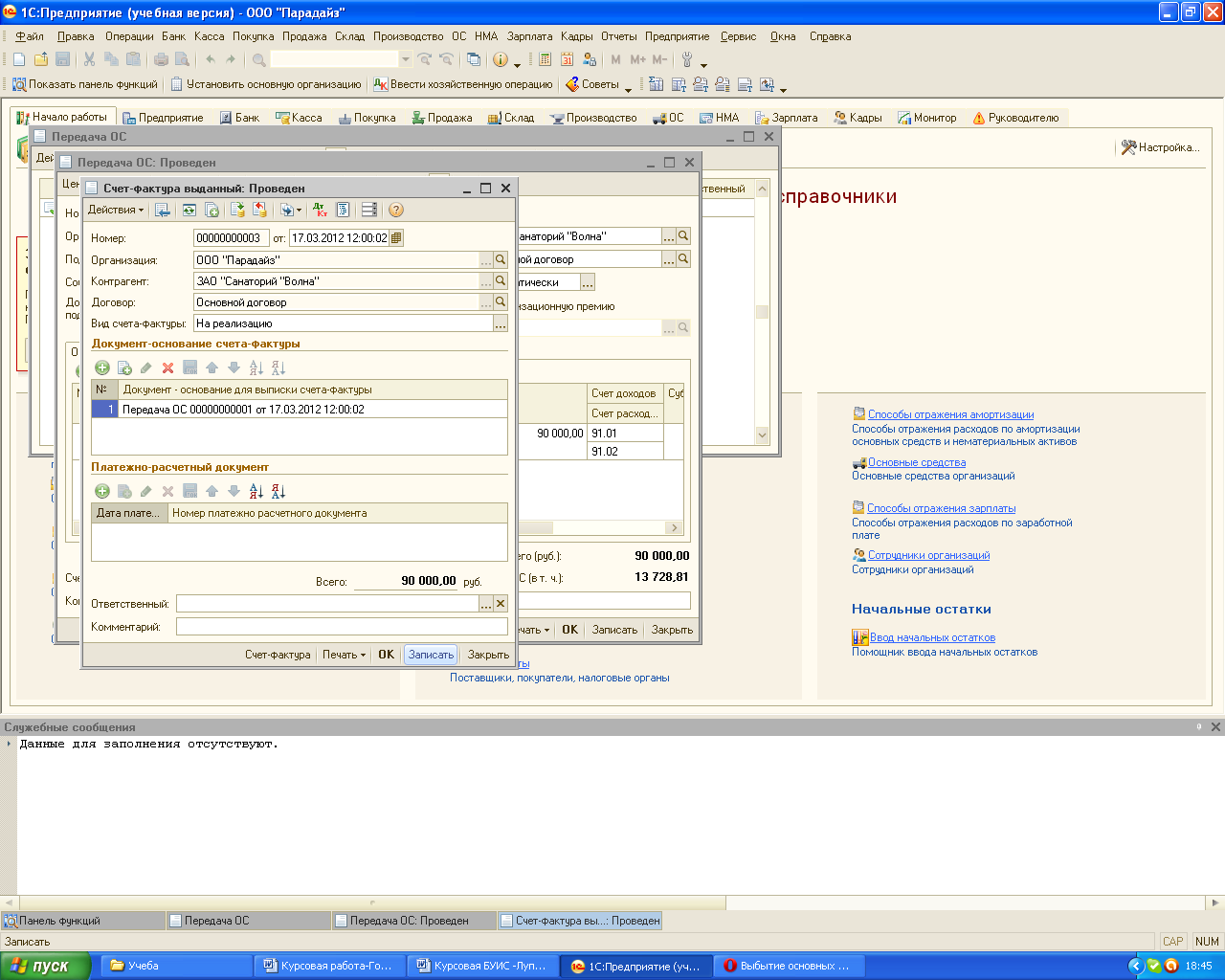Viewport: 1225px width, 980px height.
Task: Add a row in Платежно-расчетный документ section
Action: click(x=102, y=491)
